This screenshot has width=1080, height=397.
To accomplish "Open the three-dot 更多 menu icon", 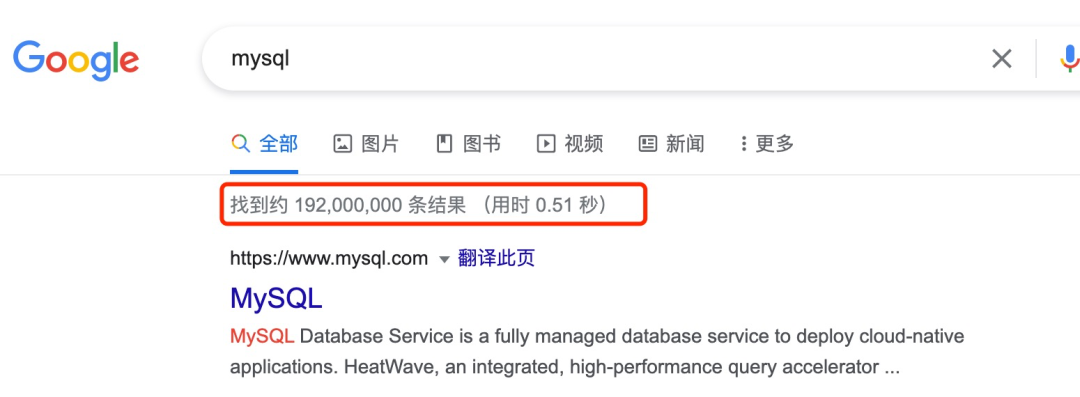I will click(x=744, y=143).
